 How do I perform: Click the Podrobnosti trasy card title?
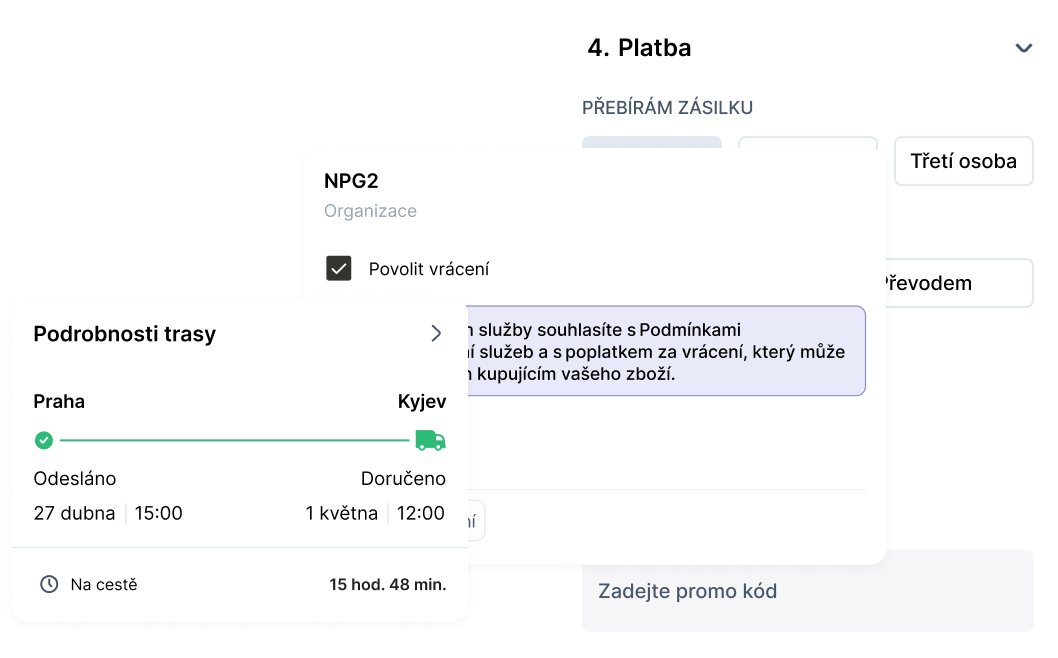tap(125, 334)
